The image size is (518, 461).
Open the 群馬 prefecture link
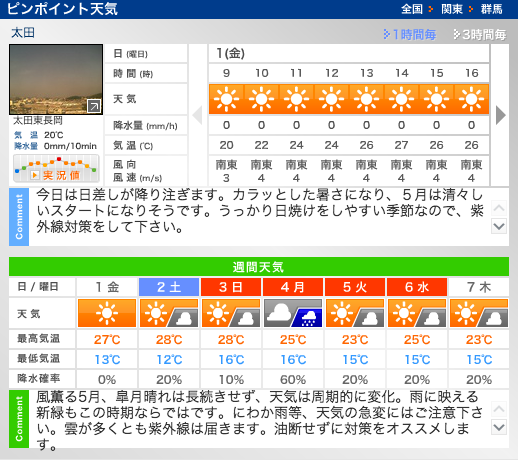tap(492, 9)
